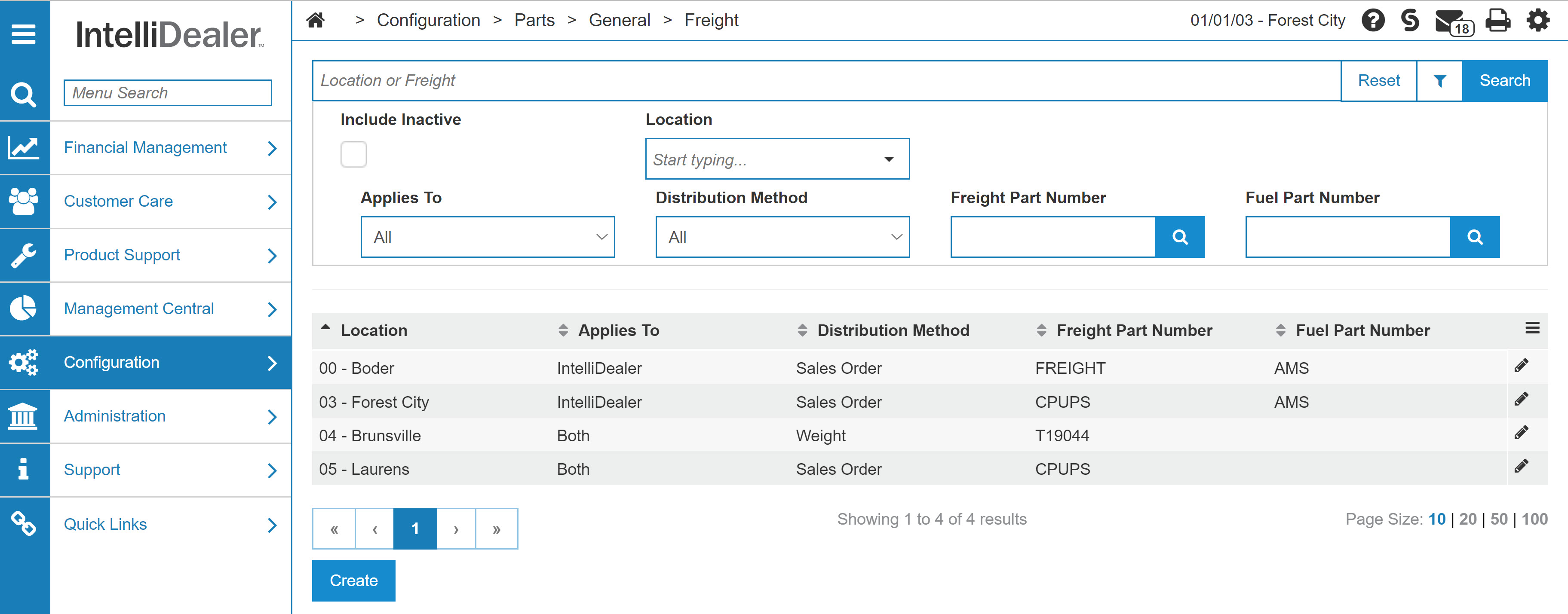The height and width of the screenshot is (614, 1568).
Task: Sort by Freight Part Number column header
Action: pos(1134,330)
